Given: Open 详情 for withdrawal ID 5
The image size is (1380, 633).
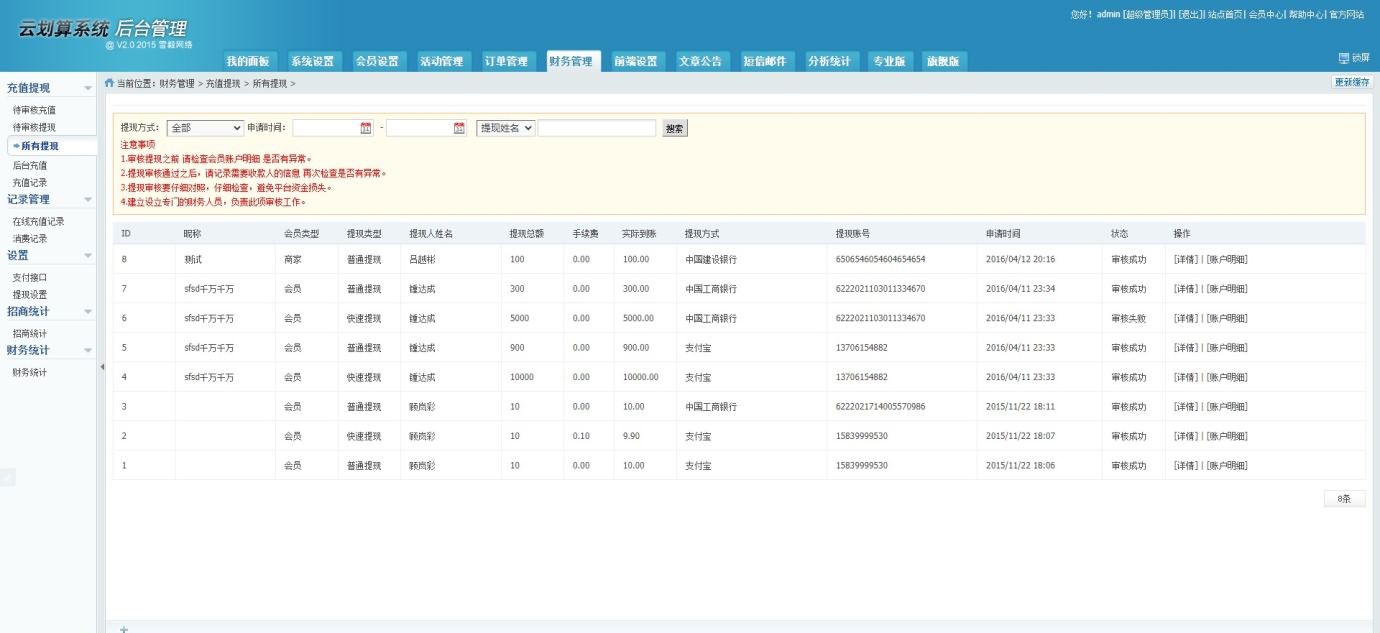Looking at the screenshot, I should 1186,348.
